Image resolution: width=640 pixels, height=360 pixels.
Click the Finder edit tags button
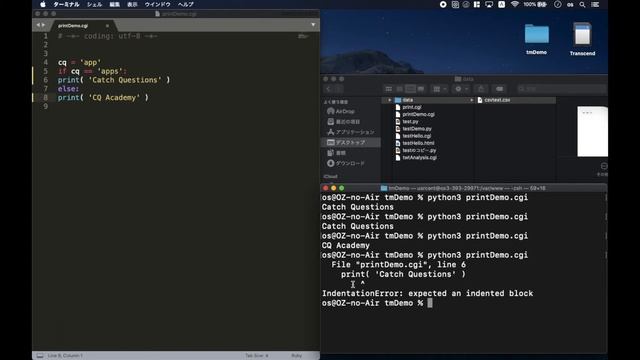499,89
